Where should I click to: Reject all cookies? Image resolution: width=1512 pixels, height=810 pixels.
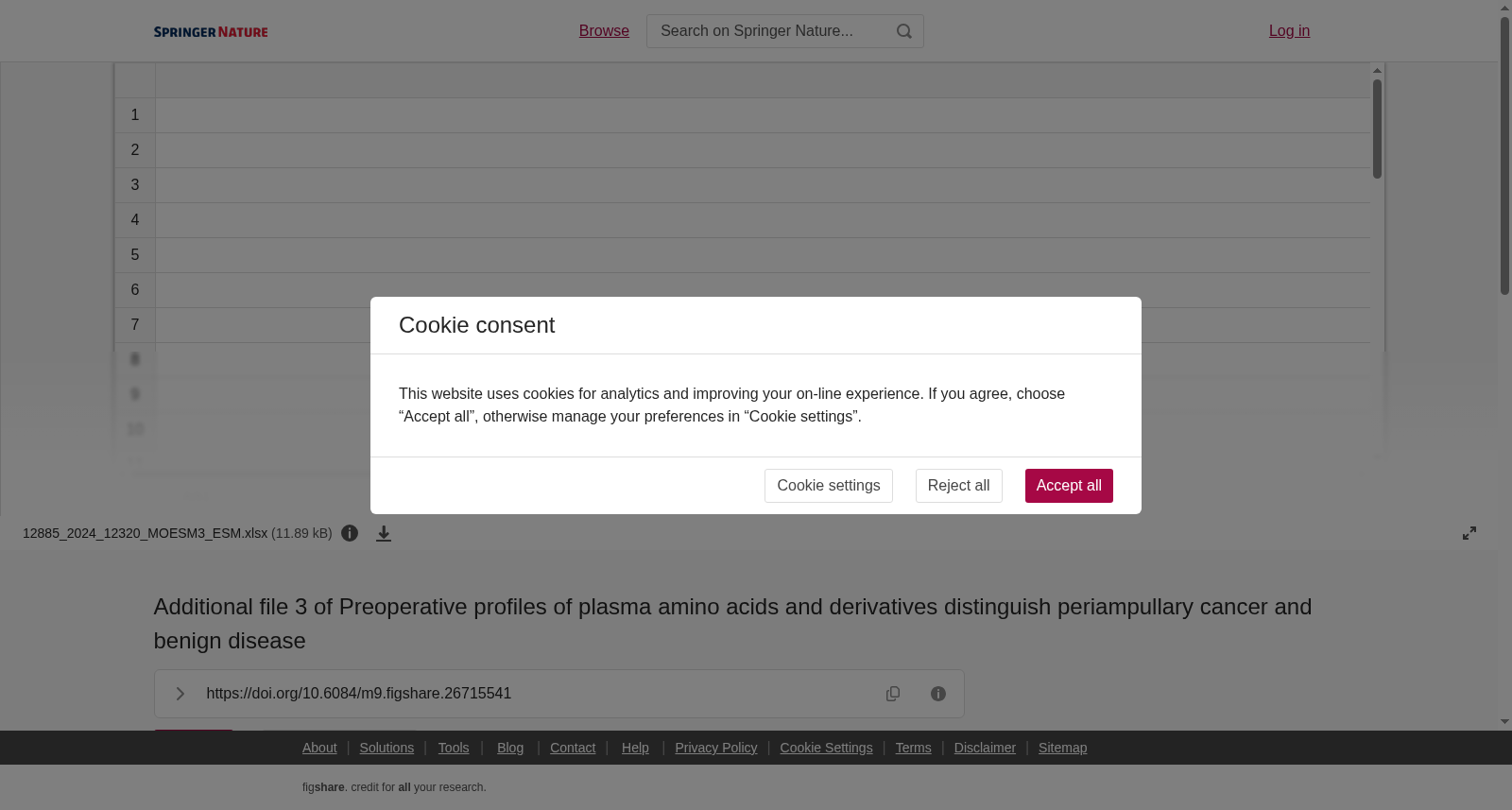tap(958, 486)
